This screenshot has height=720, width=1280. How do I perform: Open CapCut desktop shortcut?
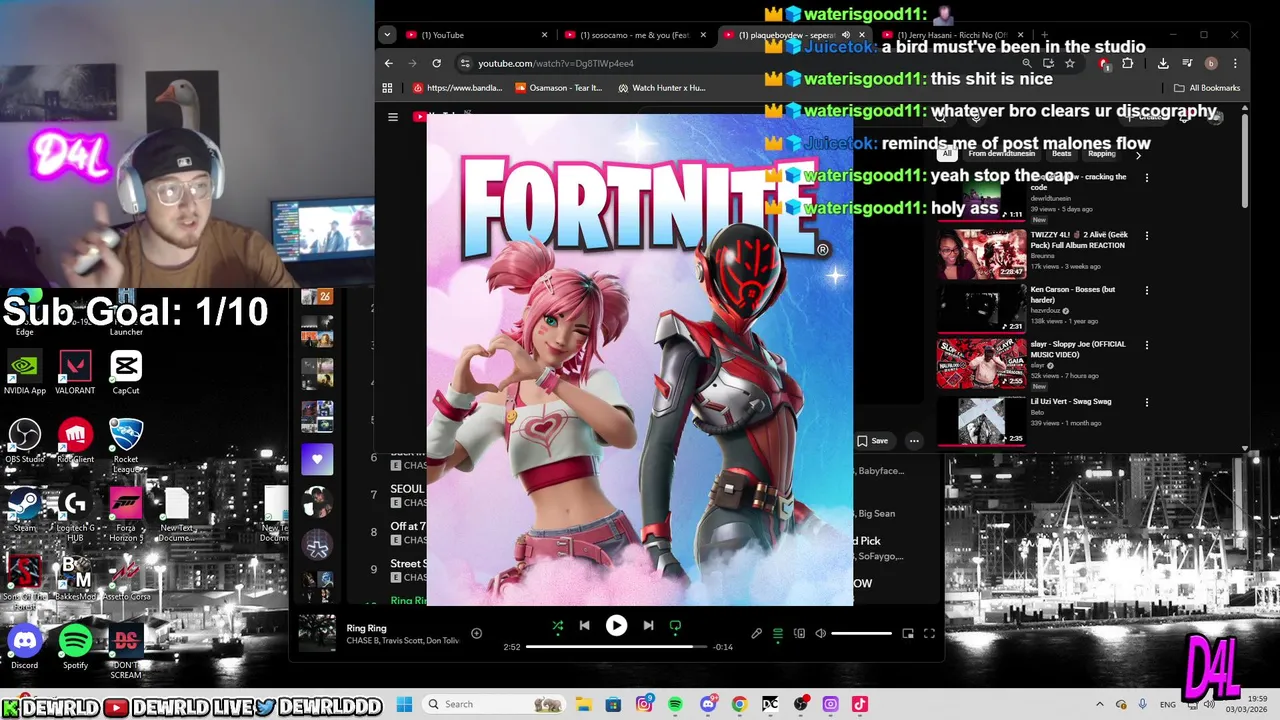click(x=126, y=372)
